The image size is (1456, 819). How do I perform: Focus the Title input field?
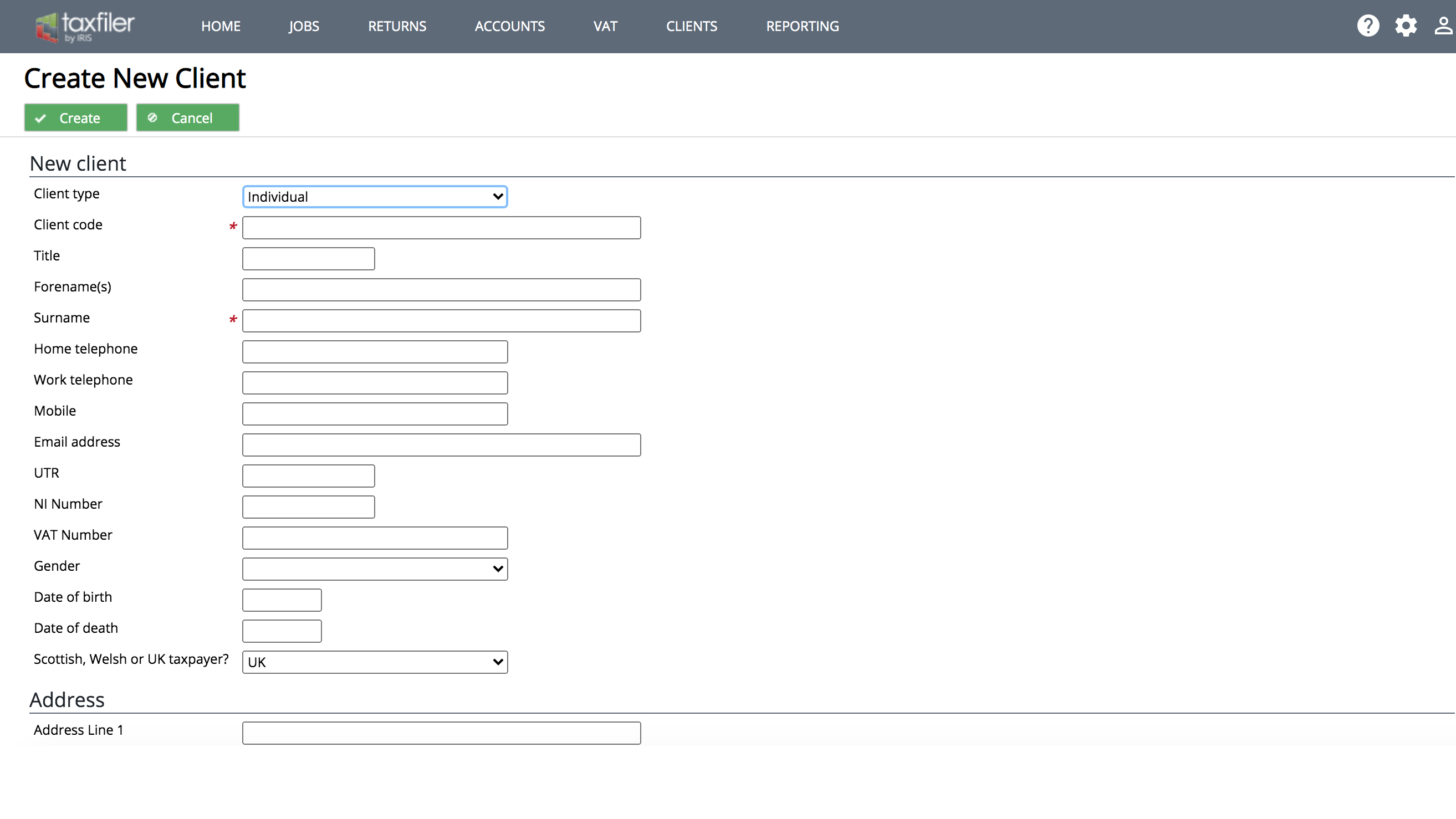309,259
